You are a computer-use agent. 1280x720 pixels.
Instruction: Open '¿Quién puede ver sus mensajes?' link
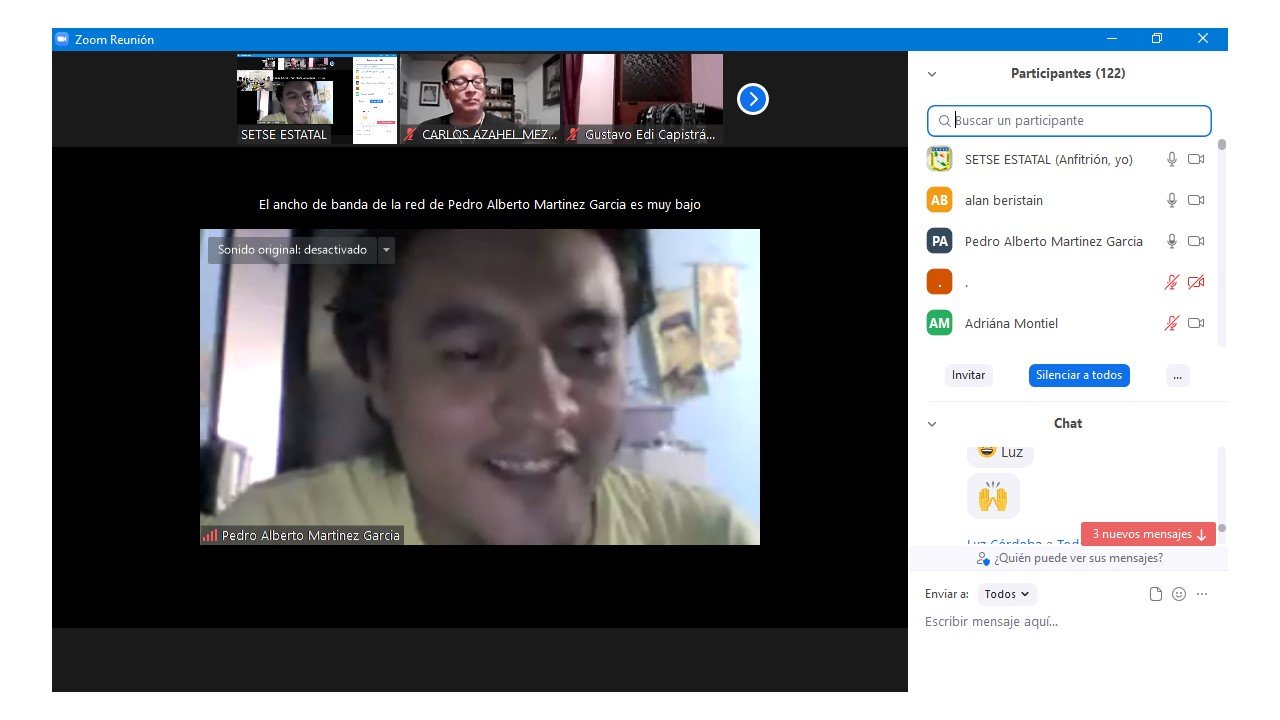click(x=1078, y=558)
